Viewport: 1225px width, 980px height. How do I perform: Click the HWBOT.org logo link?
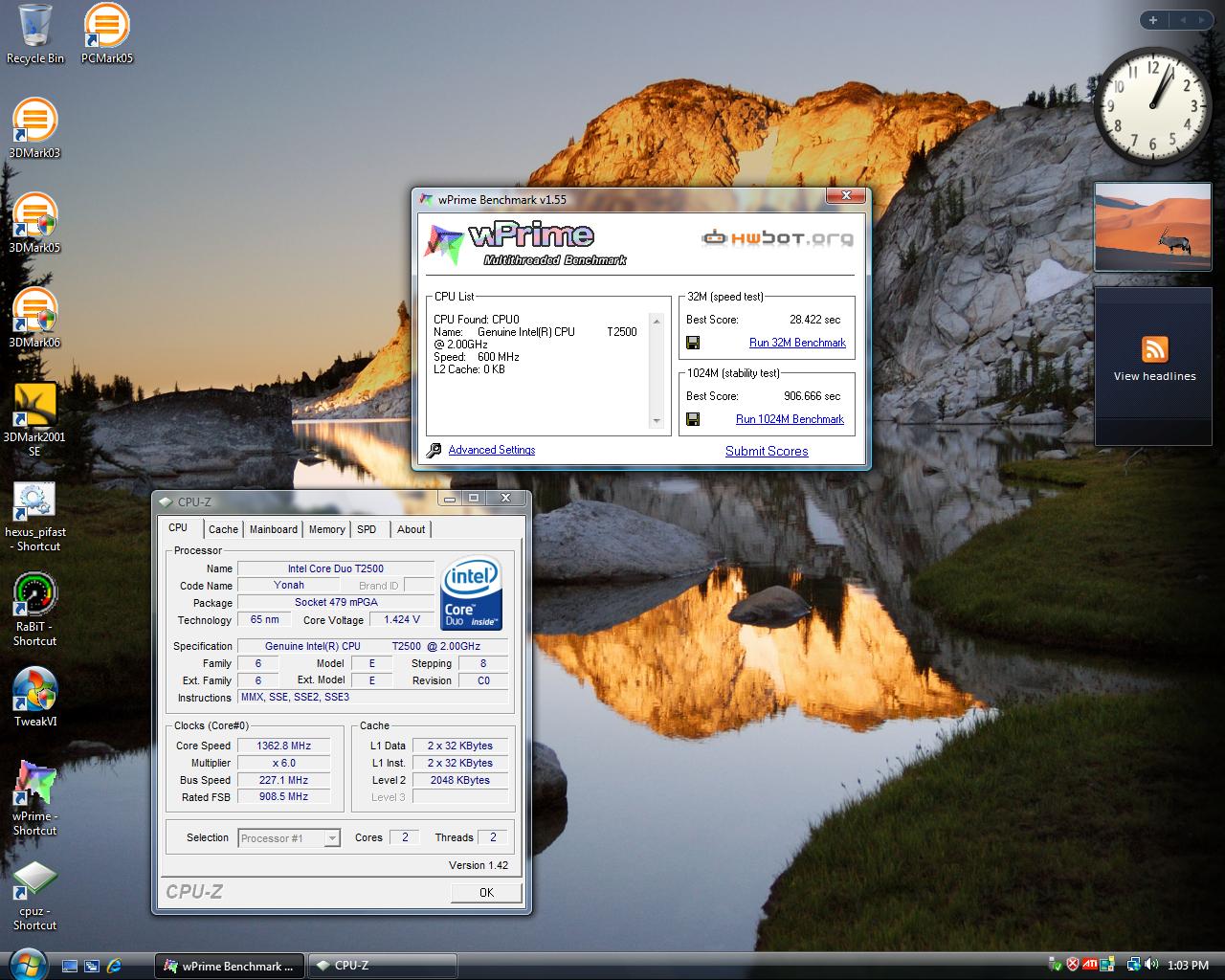pyautogui.click(x=777, y=237)
